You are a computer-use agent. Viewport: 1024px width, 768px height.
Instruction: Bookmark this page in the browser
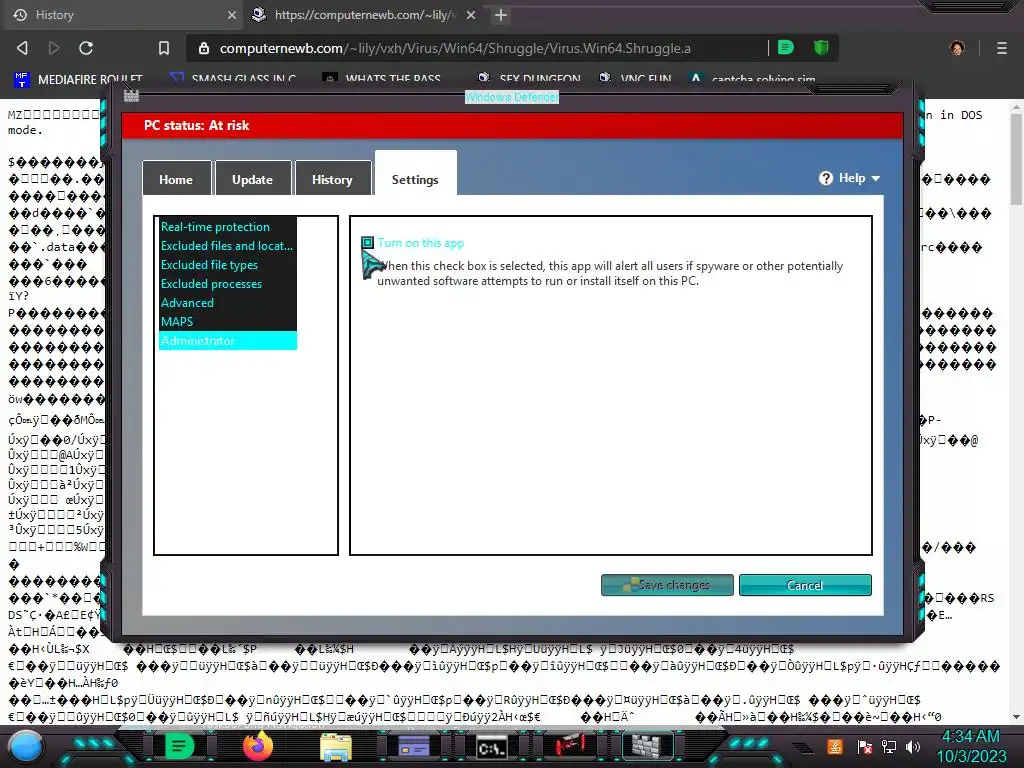(164, 48)
